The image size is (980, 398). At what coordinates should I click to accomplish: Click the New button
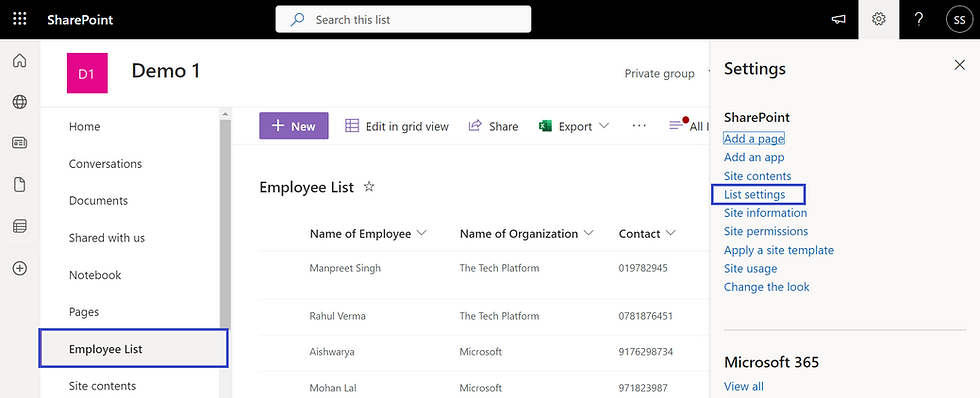294,126
